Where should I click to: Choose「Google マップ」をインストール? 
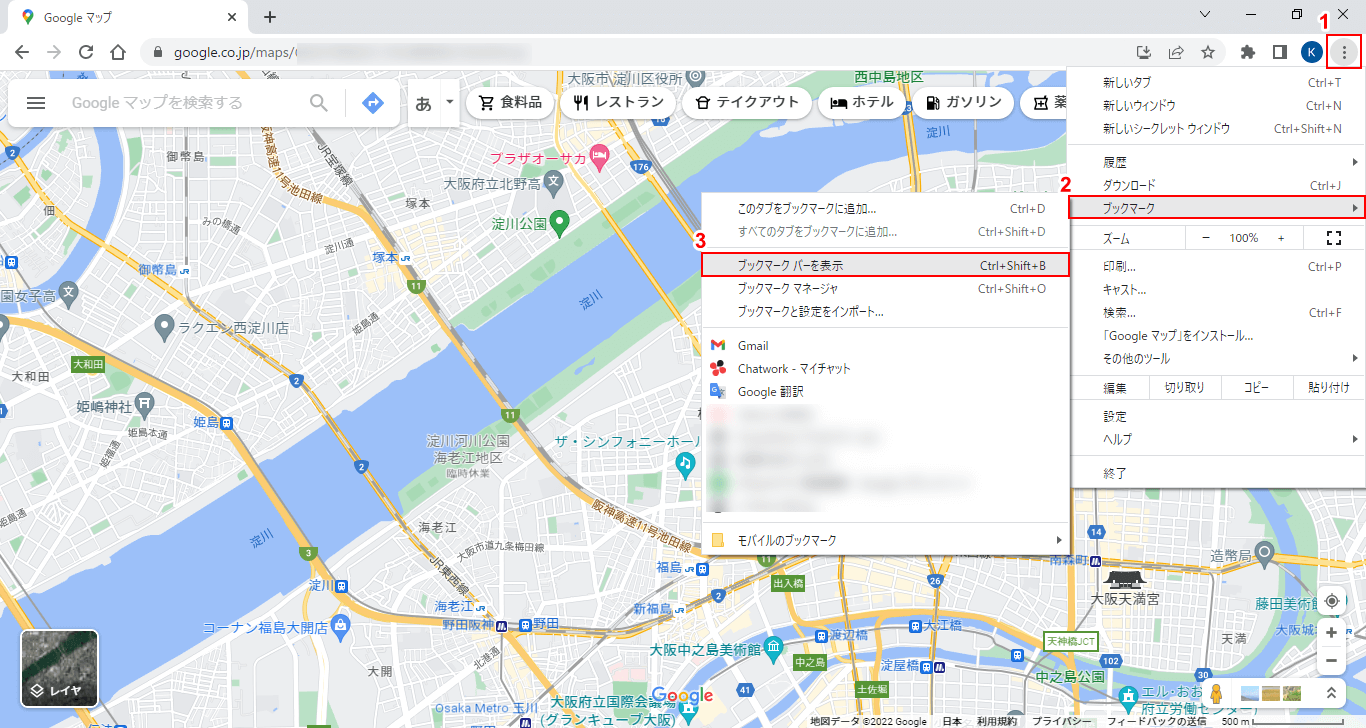click(x=1216, y=335)
